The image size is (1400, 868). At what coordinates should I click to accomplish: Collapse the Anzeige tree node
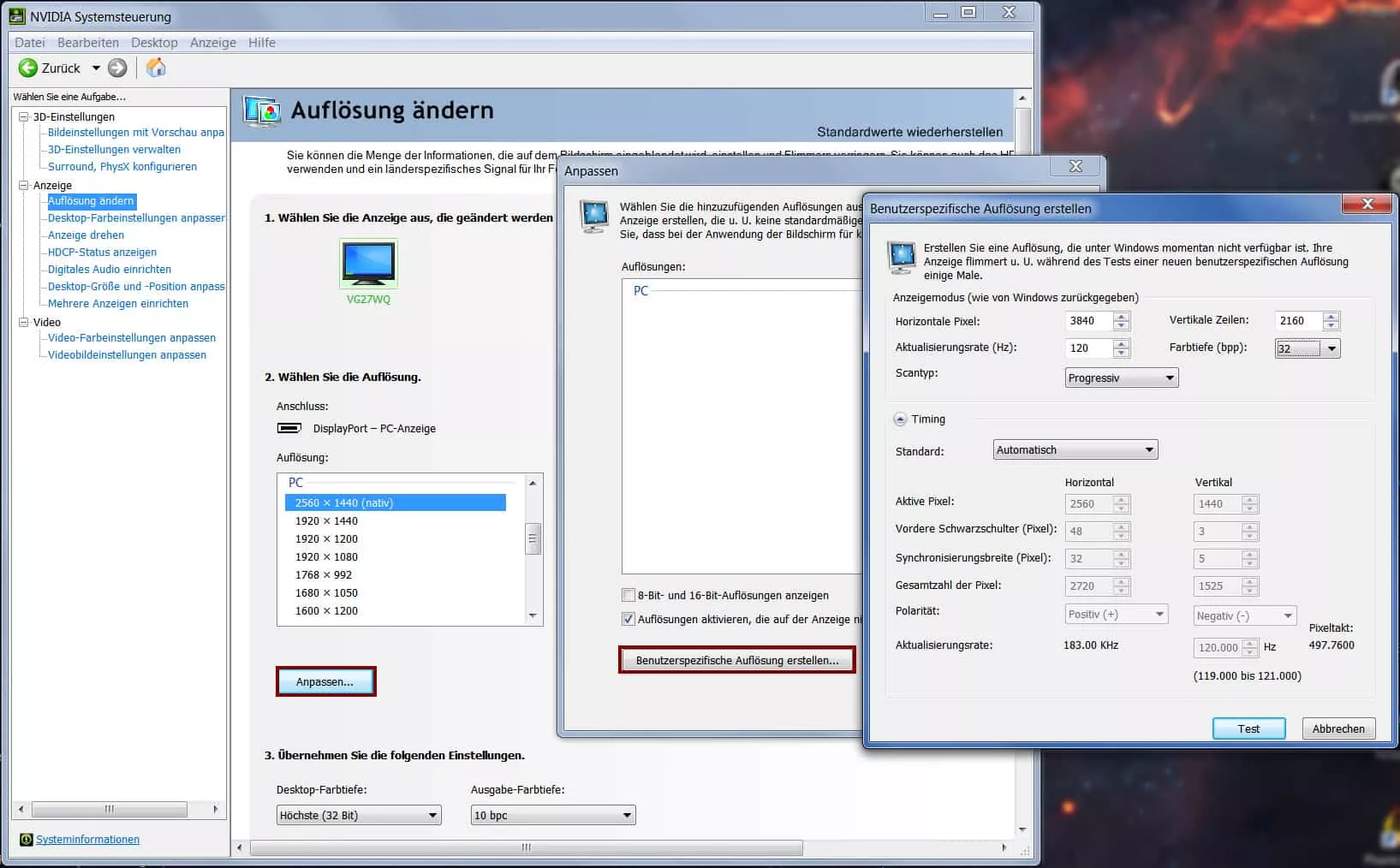pos(24,185)
